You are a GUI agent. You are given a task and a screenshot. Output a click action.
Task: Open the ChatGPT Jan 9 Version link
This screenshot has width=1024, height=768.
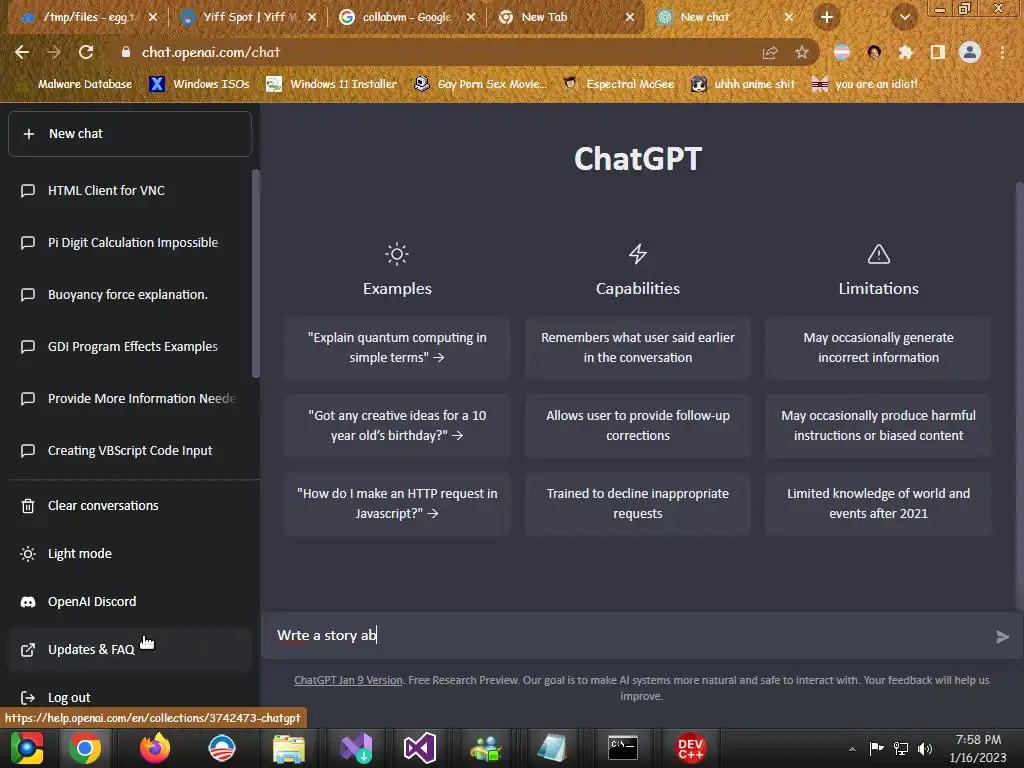tap(348, 680)
